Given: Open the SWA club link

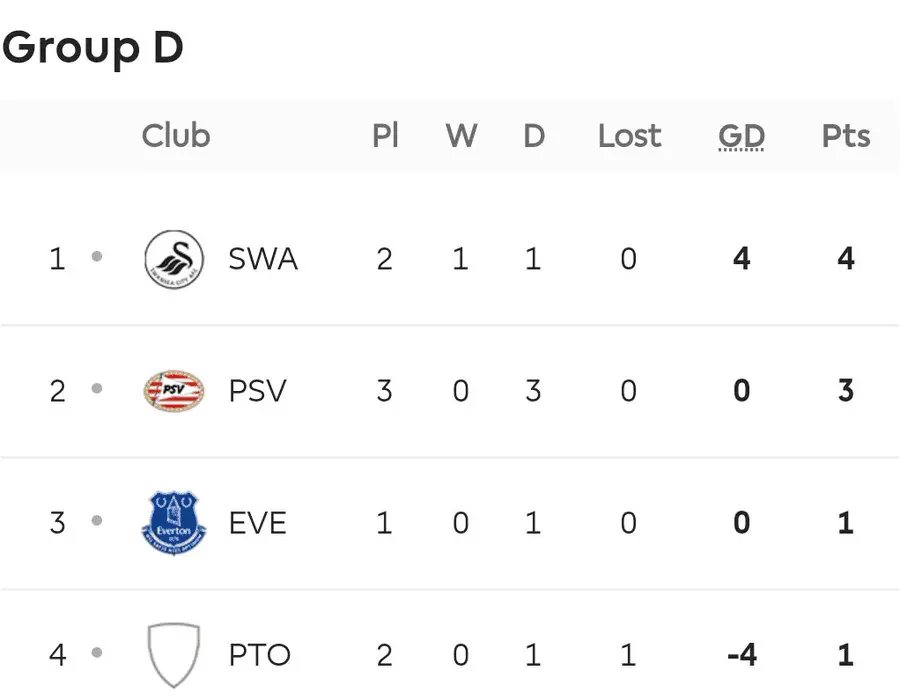Looking at the screenshot, I should [x=263, y=259].
